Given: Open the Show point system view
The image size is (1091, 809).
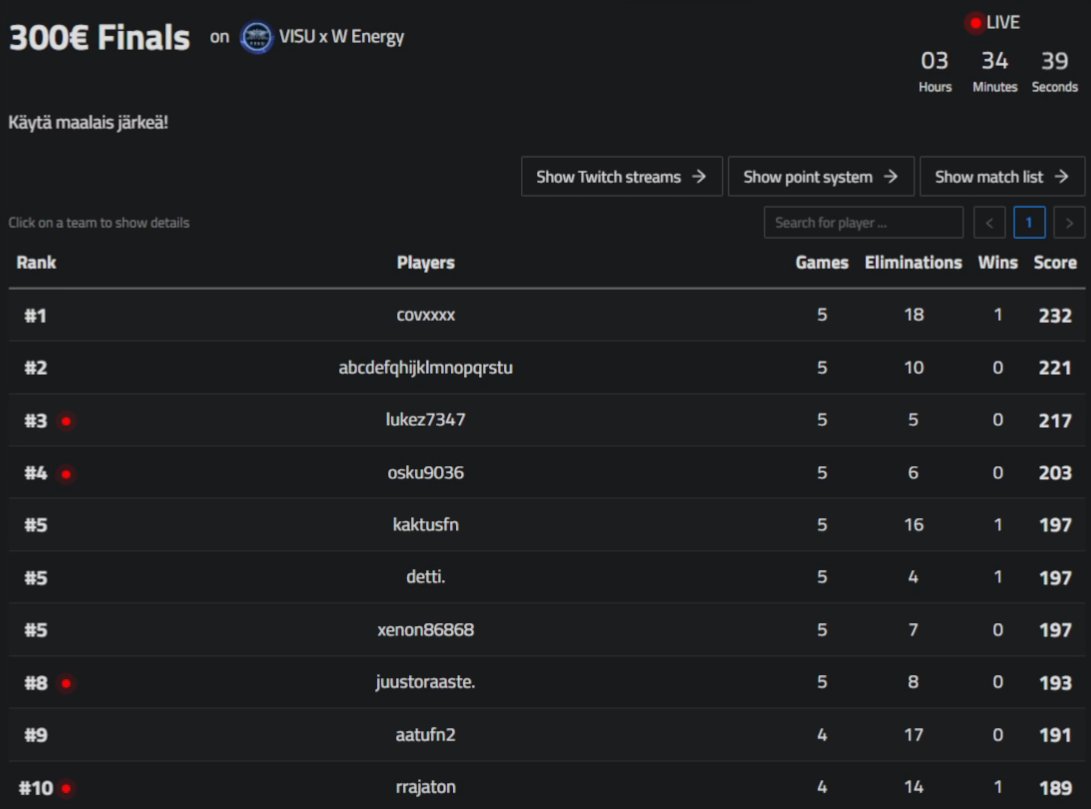Looking at the screenshot, I should 820,176.
